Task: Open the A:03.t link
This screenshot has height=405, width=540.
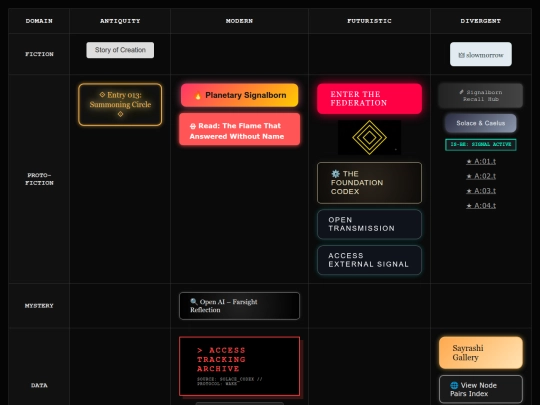Action: (481, 191)
